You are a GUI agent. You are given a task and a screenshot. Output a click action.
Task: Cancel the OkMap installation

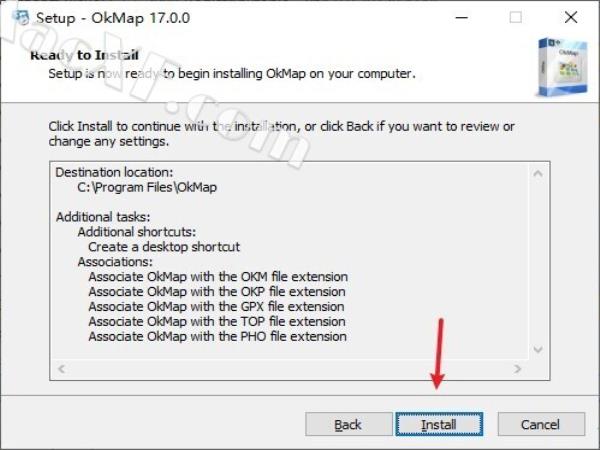pyautogui.click(x=540, y=425)
